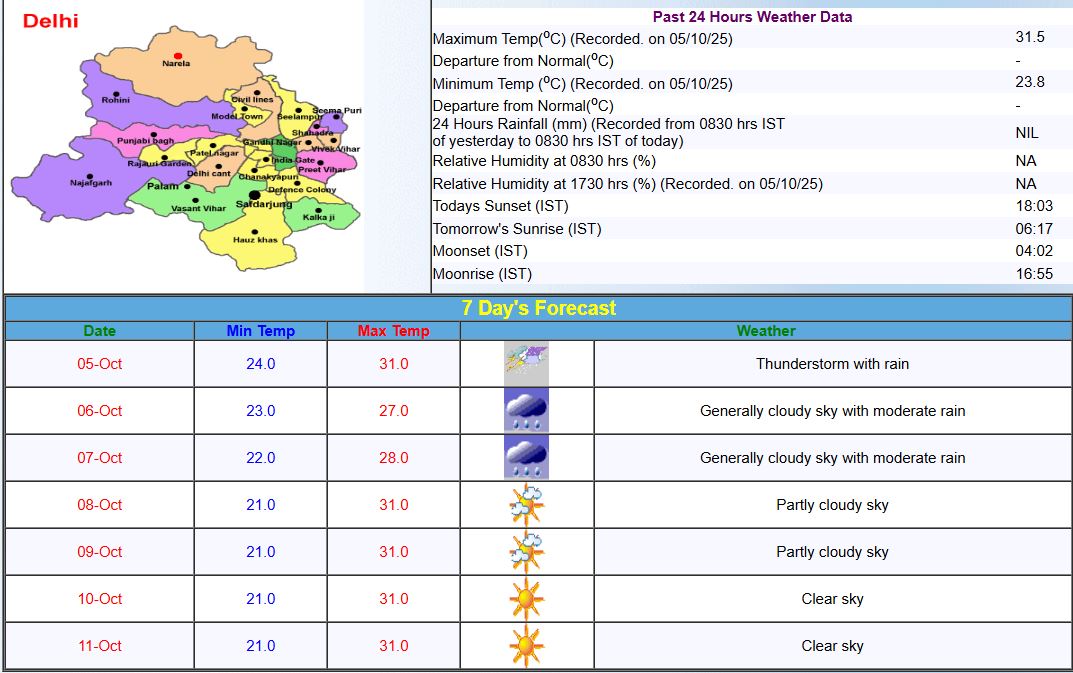This screenshot has height=673, width=1073.
Task: Click the thunderstorm icon for 05-Oct
Action: pyautogui.click(x=526, y=363)
